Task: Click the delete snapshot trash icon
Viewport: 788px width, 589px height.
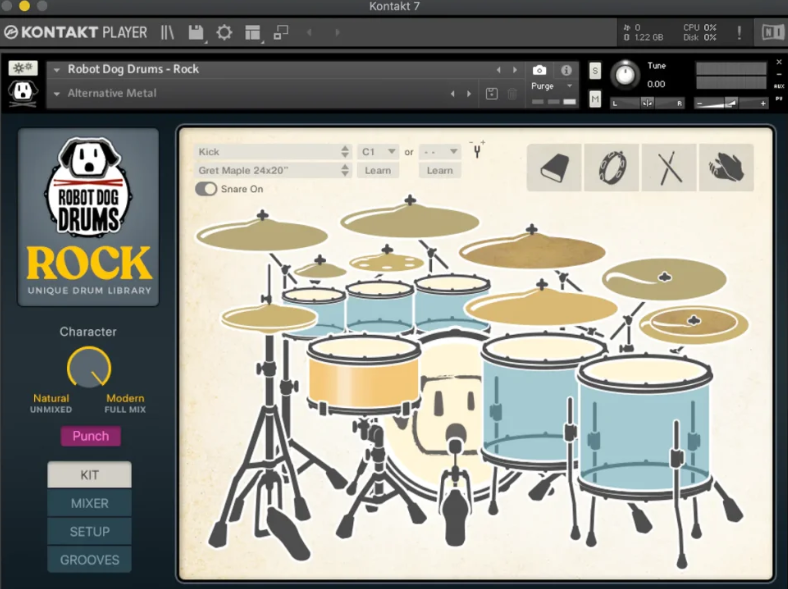Action: (512, 93)
